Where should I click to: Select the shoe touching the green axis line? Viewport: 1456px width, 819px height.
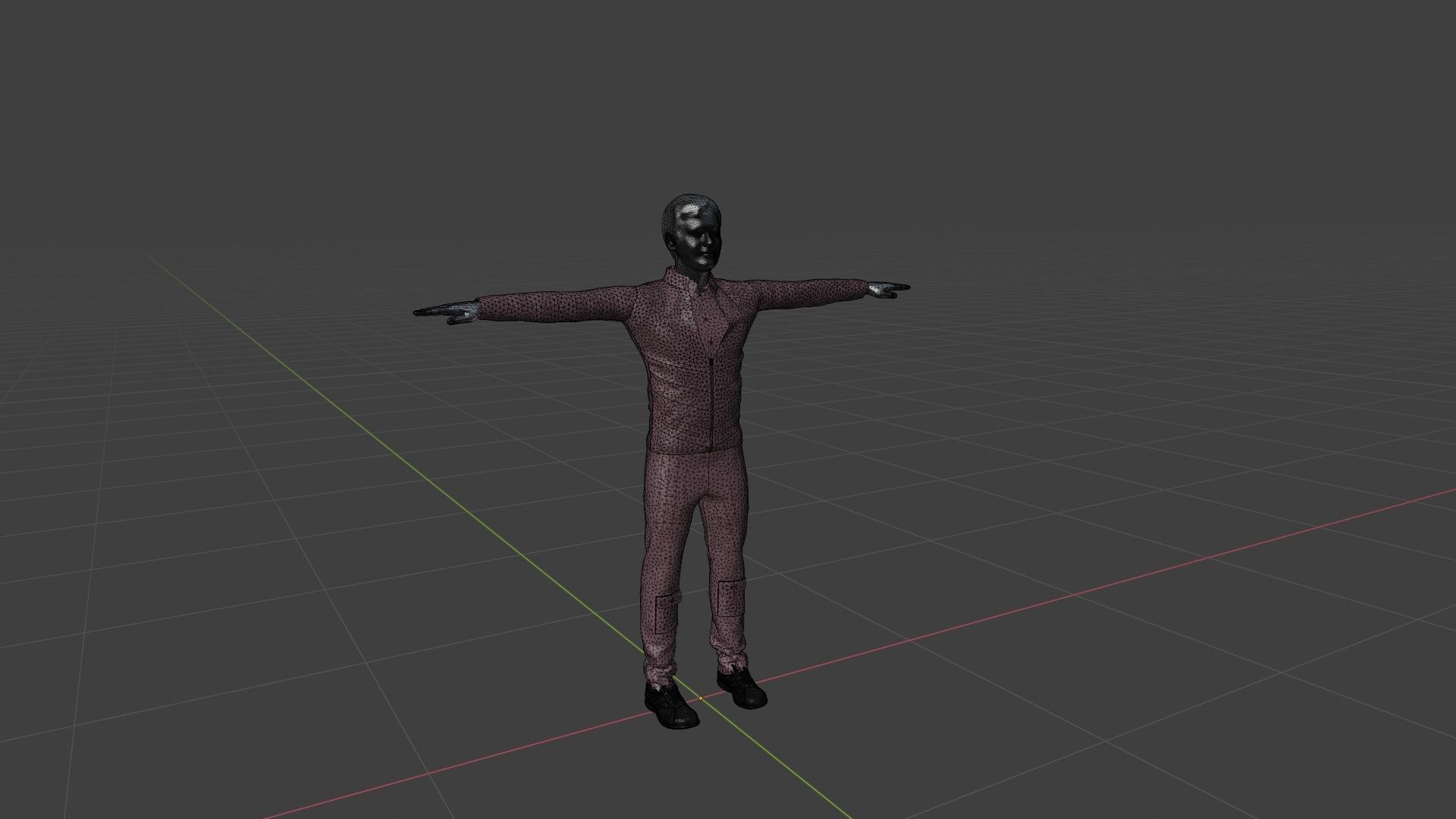point(671,705)
